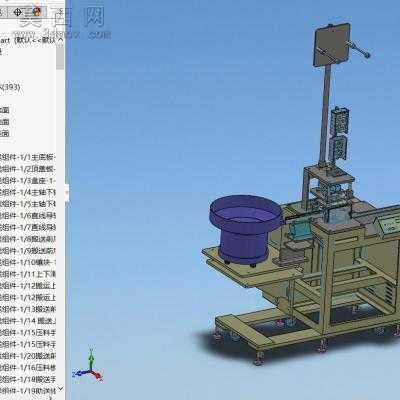Select the component numbered 1/19 in the tree

[x=28, y=391]
